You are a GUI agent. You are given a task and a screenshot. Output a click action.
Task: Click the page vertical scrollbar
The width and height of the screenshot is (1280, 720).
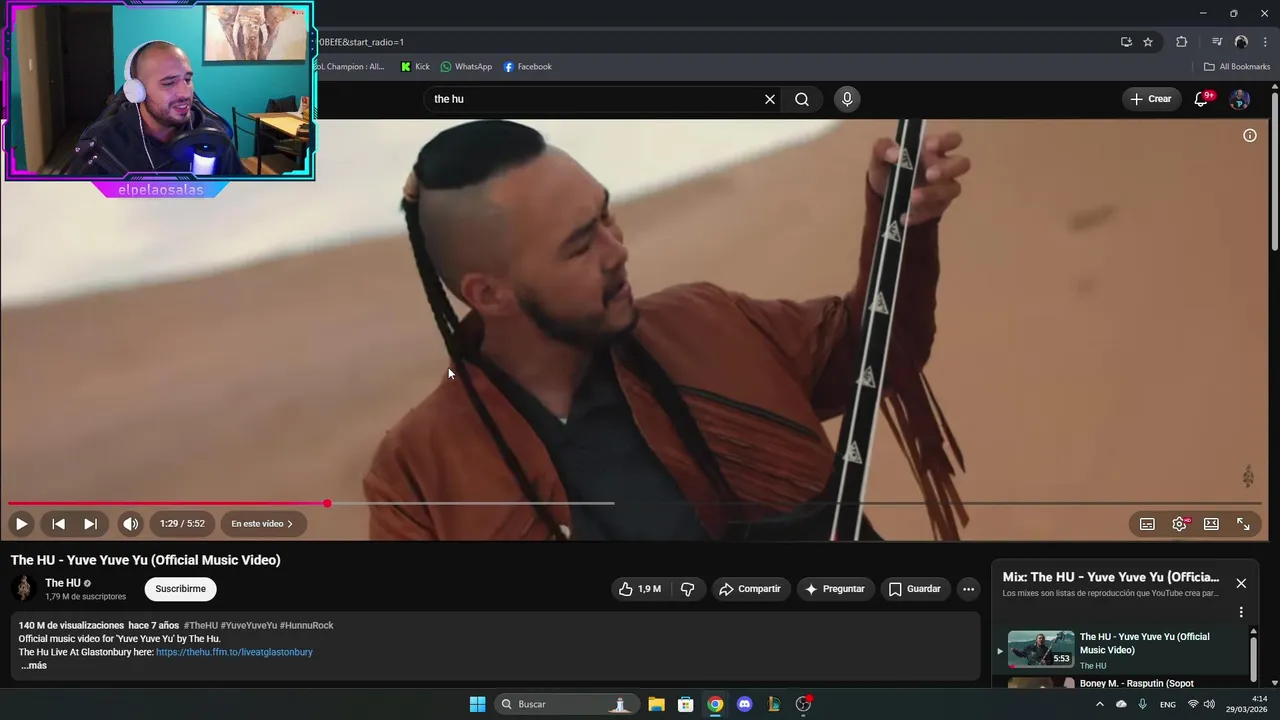tap(1275, 170)
